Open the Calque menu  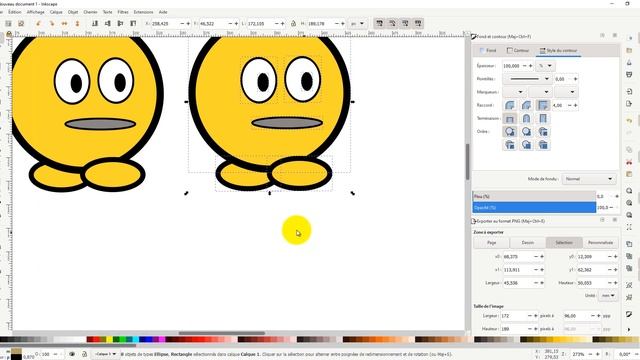coord(56,12)
